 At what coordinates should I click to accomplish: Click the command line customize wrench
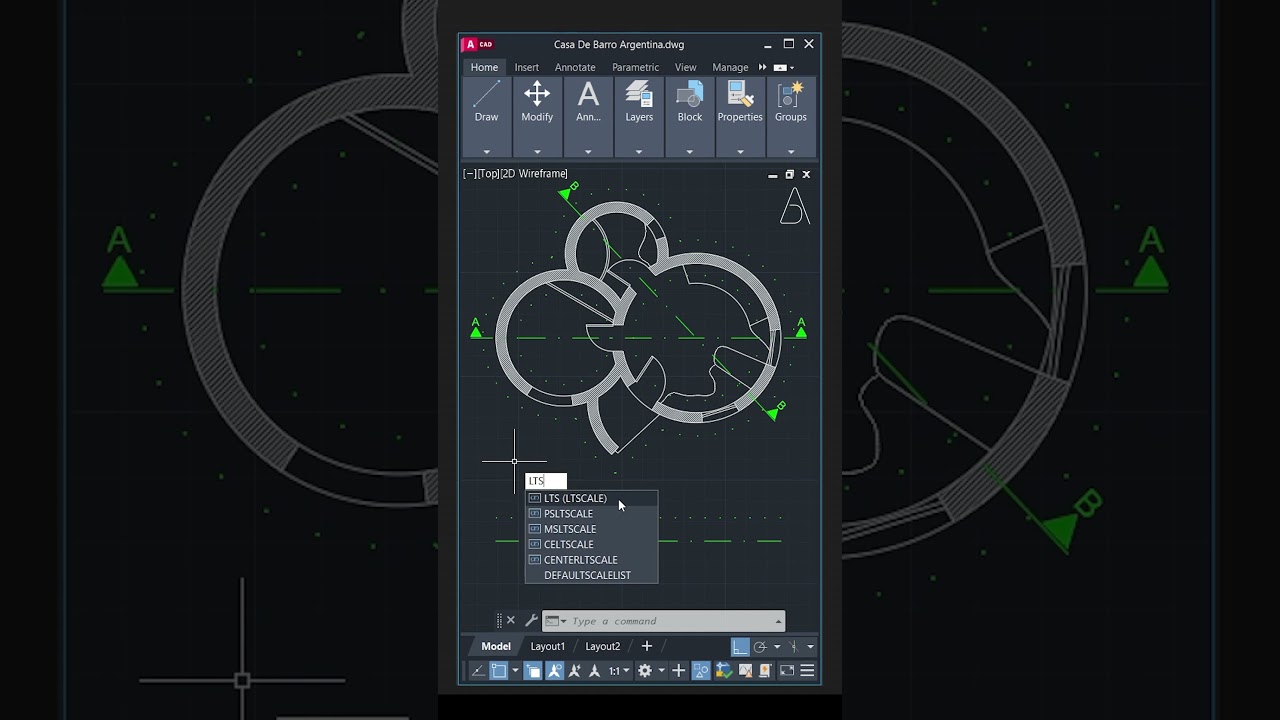(x=531, y=621)
